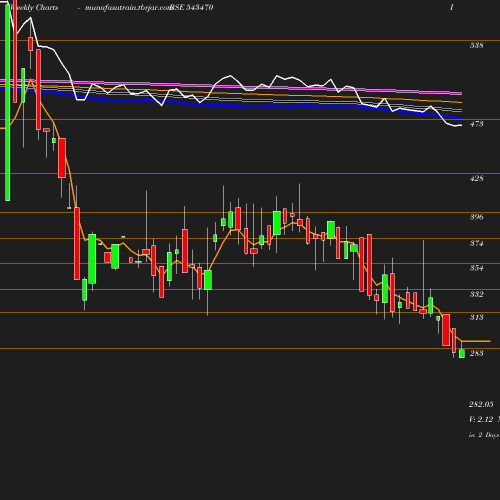Click the last green candle near 283
Viewport: 500px width, 500px height.
(462, 353)
